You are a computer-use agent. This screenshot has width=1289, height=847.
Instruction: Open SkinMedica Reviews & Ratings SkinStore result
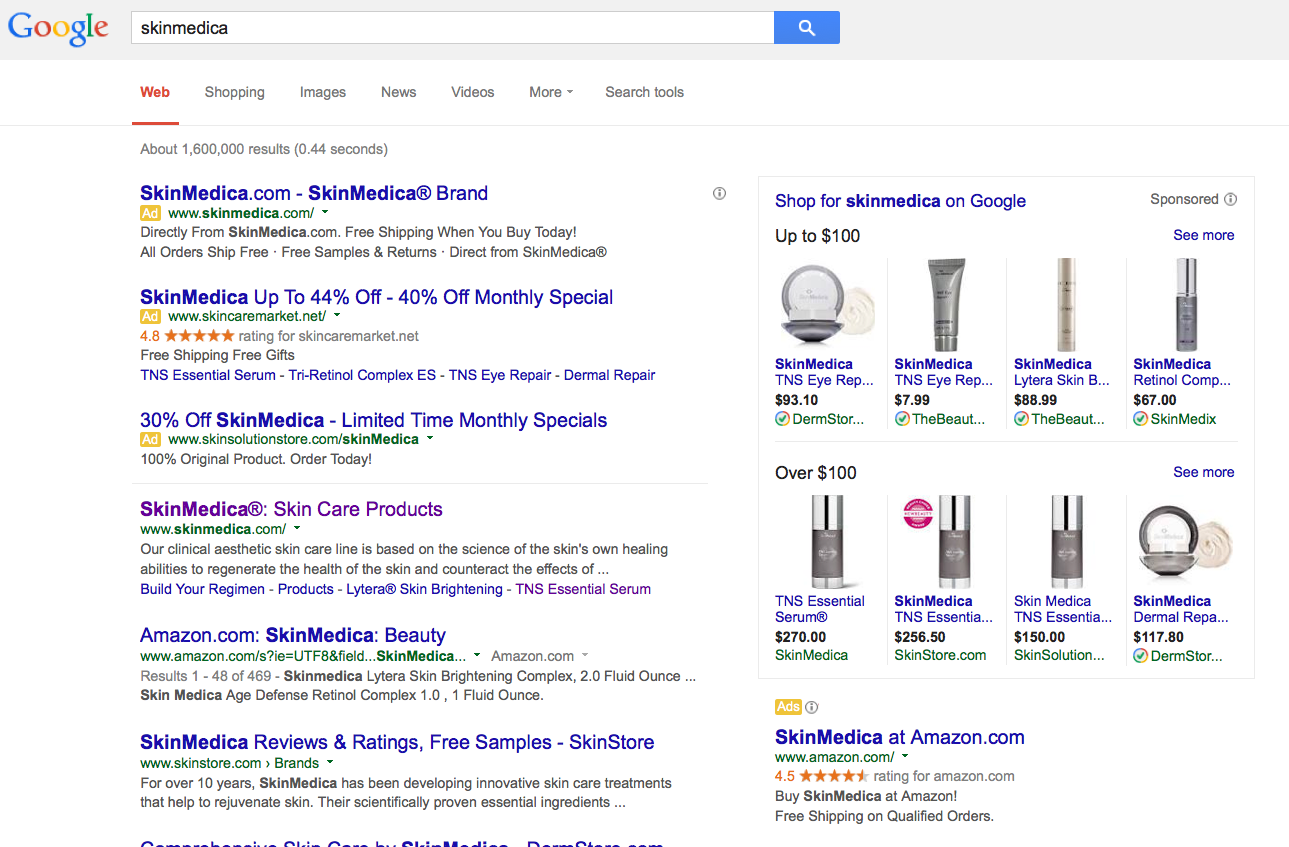click(x=396, y=742)
